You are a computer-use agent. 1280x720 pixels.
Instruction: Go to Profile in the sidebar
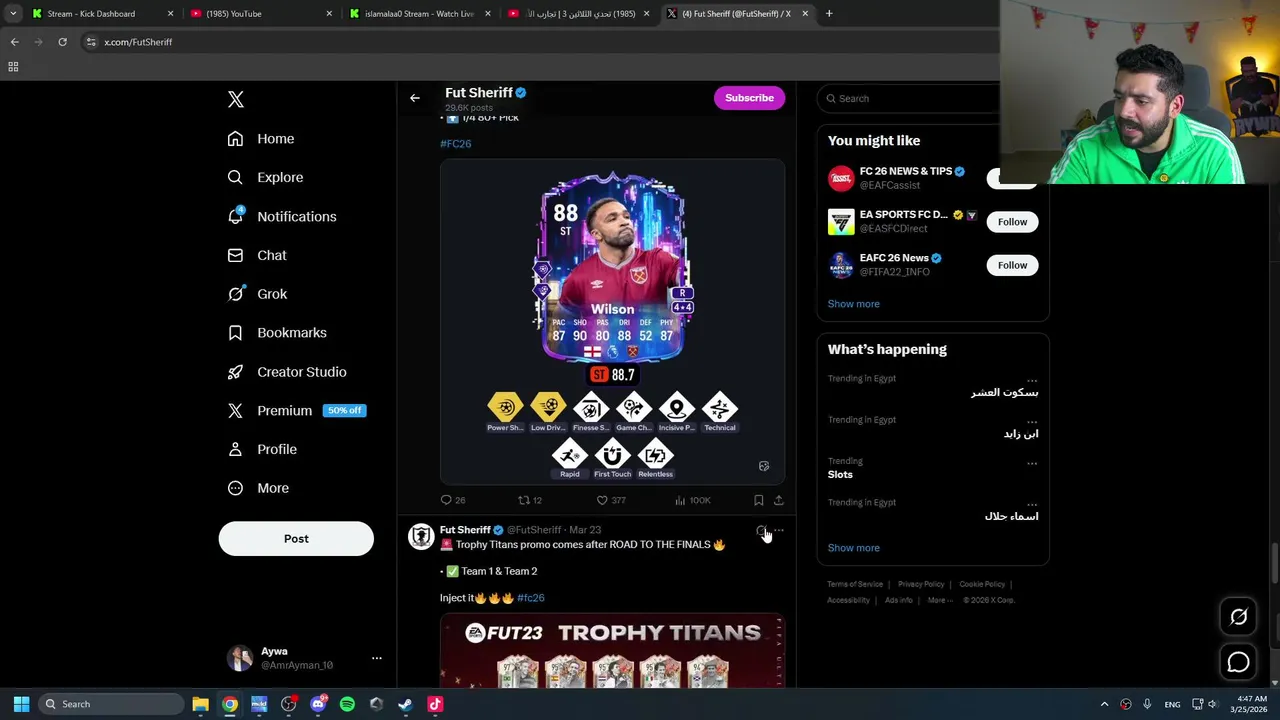(262, 449)
